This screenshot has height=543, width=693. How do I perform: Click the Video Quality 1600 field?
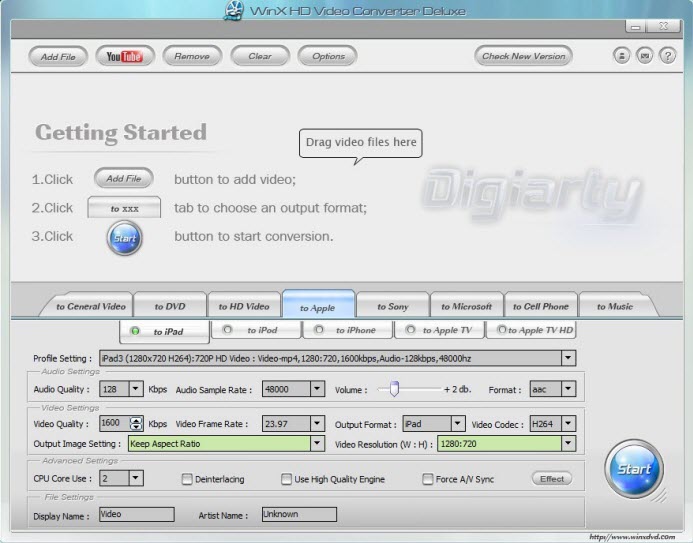[114, 423]
